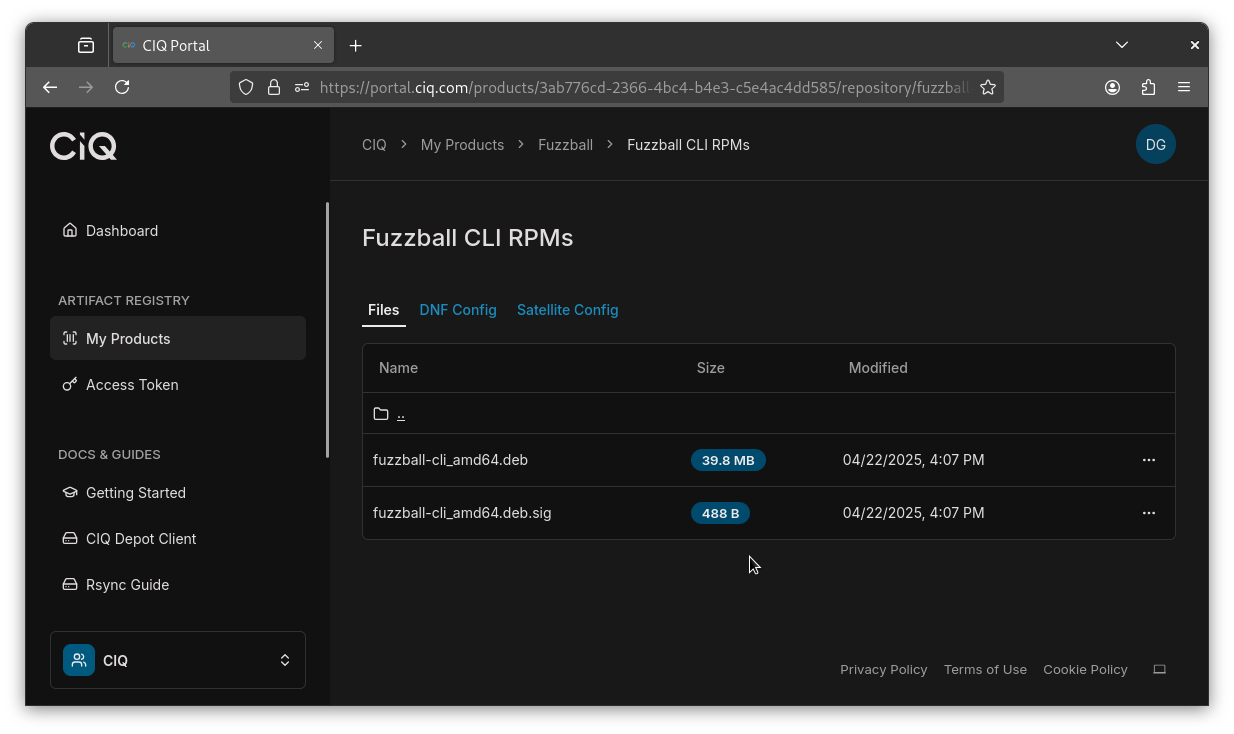Click file name fuzzball-cli_amd64.deb.sig
This screenshot has height=734, width=1234.
[x=462, y=513]
